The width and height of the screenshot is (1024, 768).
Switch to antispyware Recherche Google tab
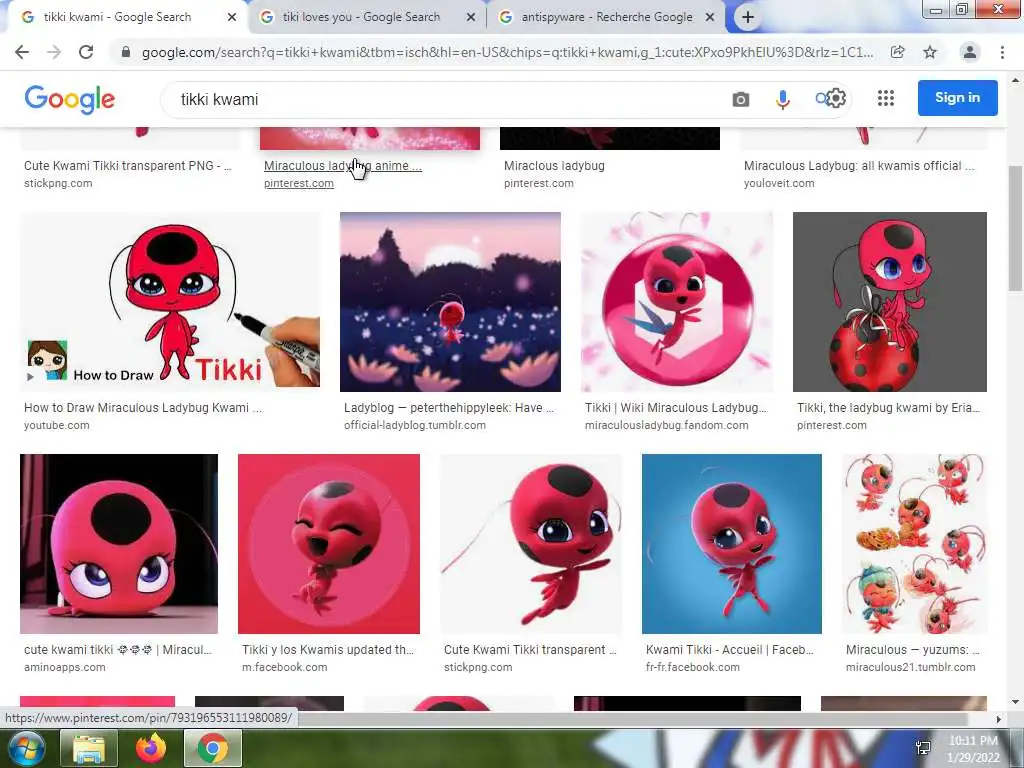(x=607, y=17)
